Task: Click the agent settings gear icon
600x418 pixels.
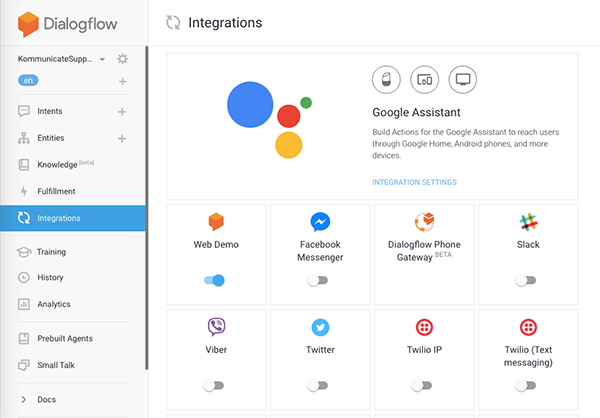Action: pyautogui.click(x=122, y=60)
